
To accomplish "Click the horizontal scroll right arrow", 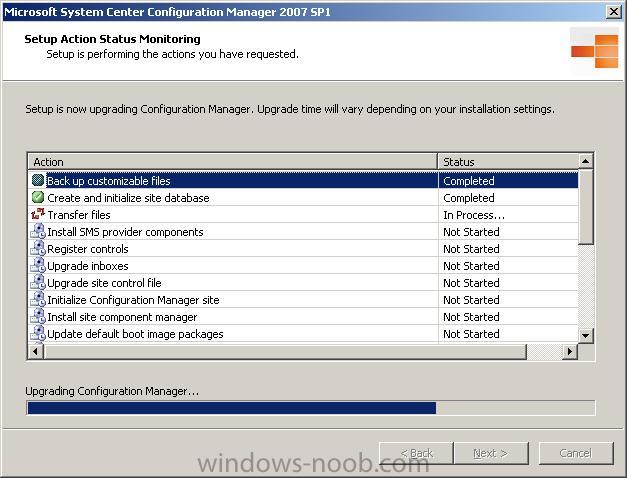I will pyautogui.click(x=570, y=352).
